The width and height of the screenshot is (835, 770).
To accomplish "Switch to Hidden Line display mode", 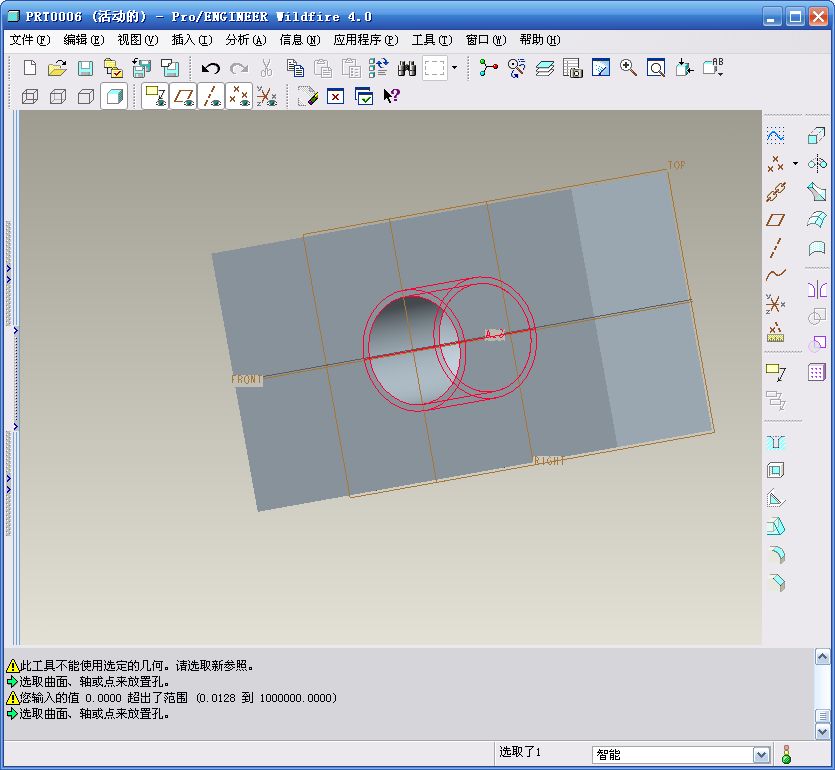I will 58,96.
